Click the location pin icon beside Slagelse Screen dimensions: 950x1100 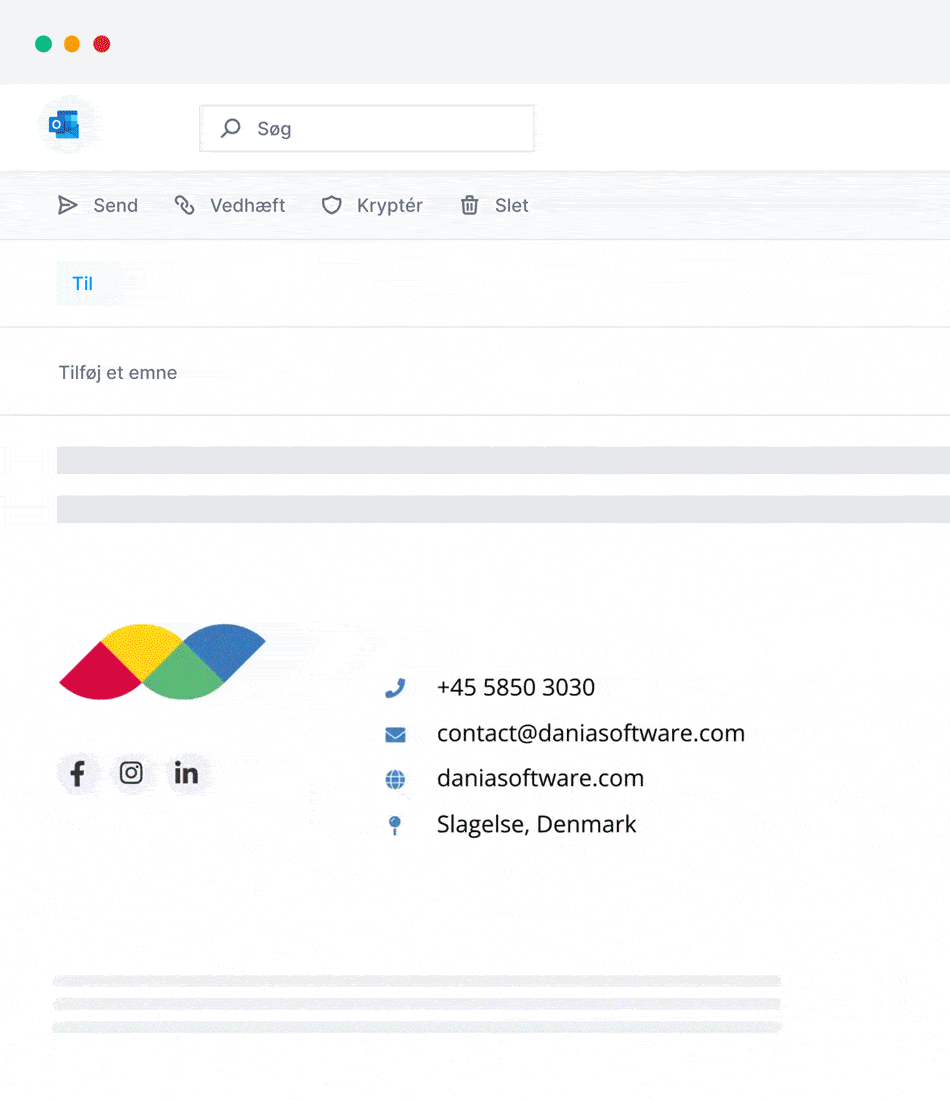point(395,825)
